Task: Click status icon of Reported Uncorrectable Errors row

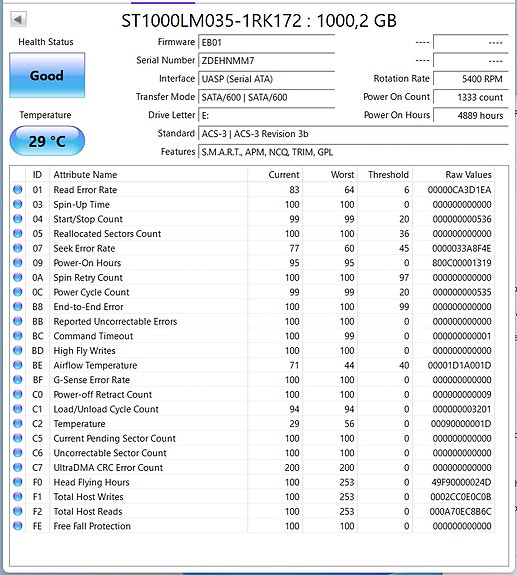Action: coord(18,321)
